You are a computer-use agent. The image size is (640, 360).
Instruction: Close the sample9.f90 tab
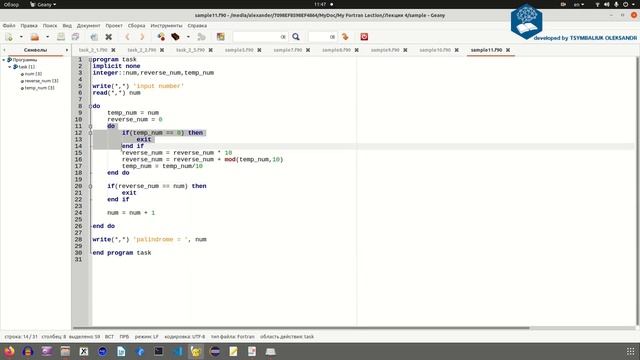pos(405,50)
